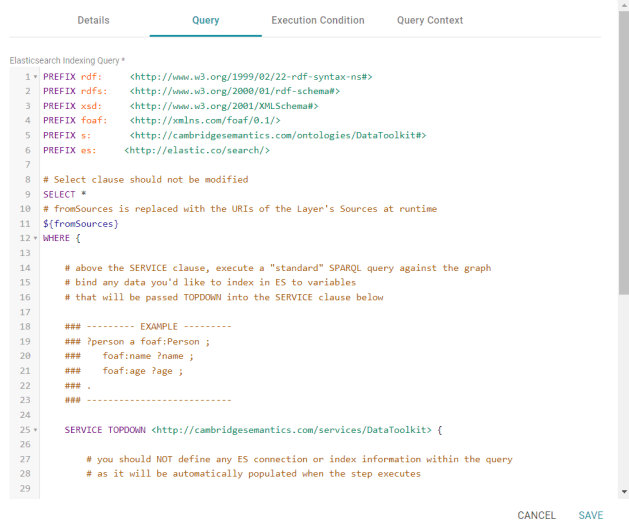This screenshot has height=527, width=629.
Task: Click line number 7 in the gutter
Action: pyautogui.click(x=28, y=165)
